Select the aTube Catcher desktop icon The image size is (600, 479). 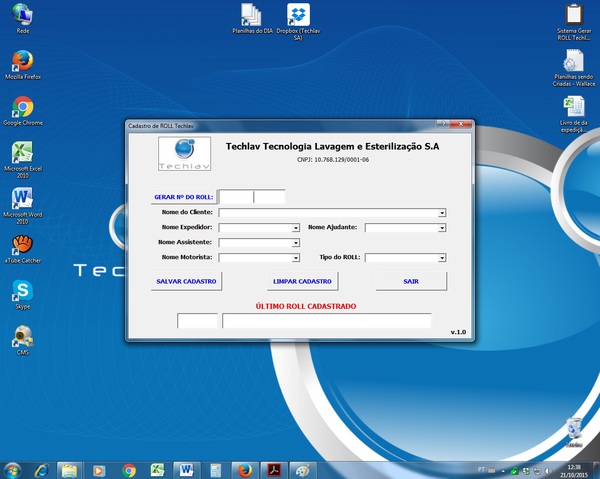[23, 249]
